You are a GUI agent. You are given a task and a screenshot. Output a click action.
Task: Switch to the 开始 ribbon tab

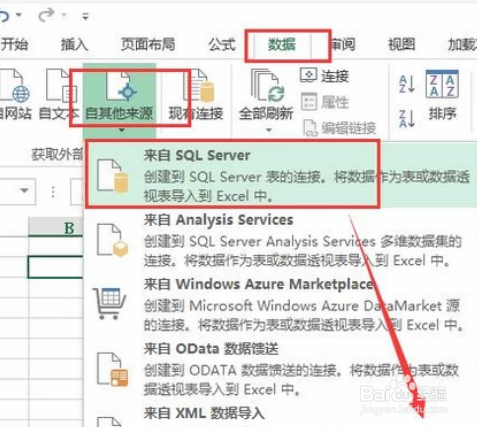(14, 45)
